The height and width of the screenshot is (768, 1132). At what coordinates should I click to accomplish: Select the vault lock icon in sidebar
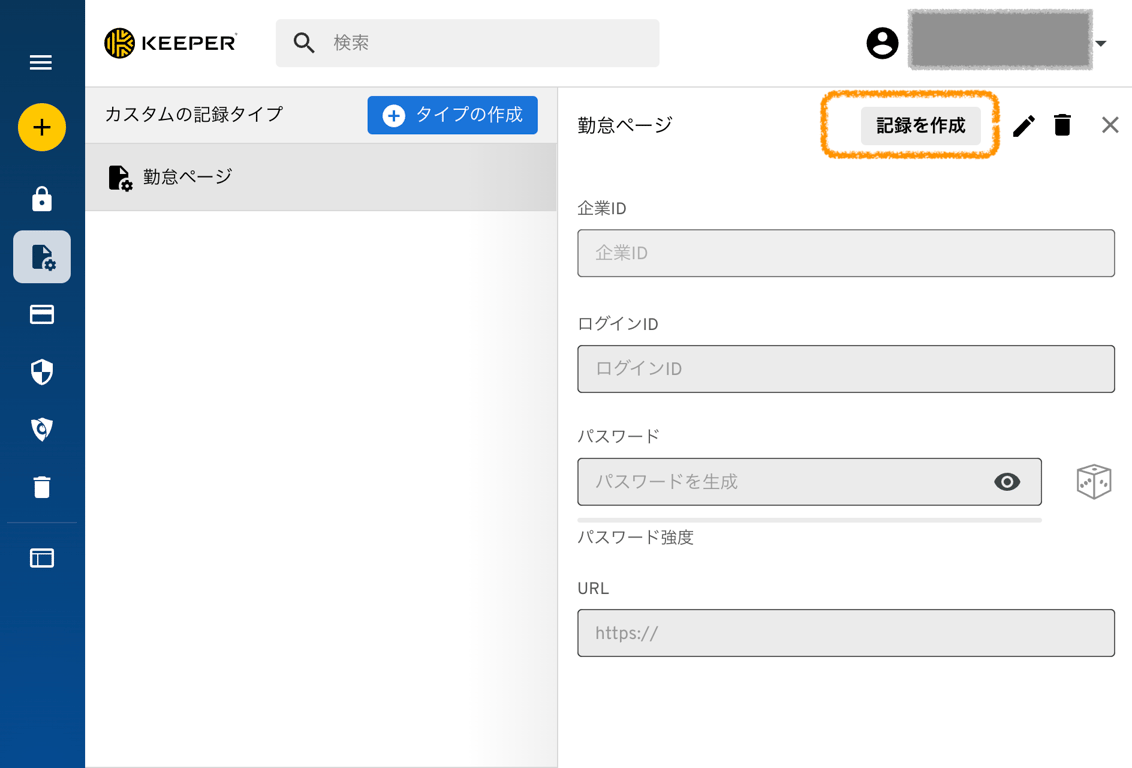41,199
